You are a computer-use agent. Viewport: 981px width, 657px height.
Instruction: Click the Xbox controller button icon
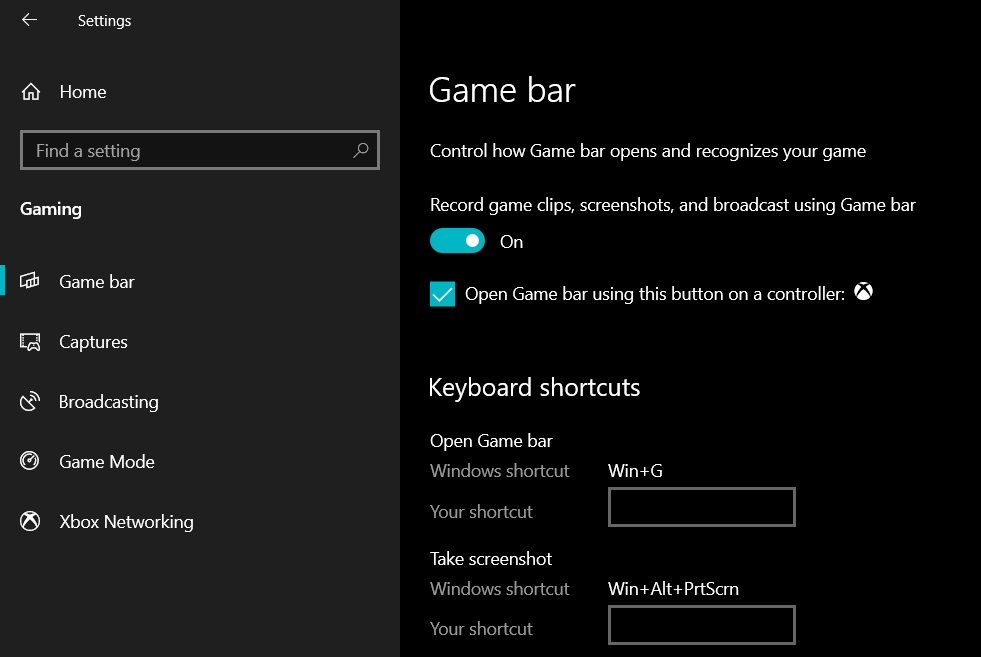(x=863, y=292)
